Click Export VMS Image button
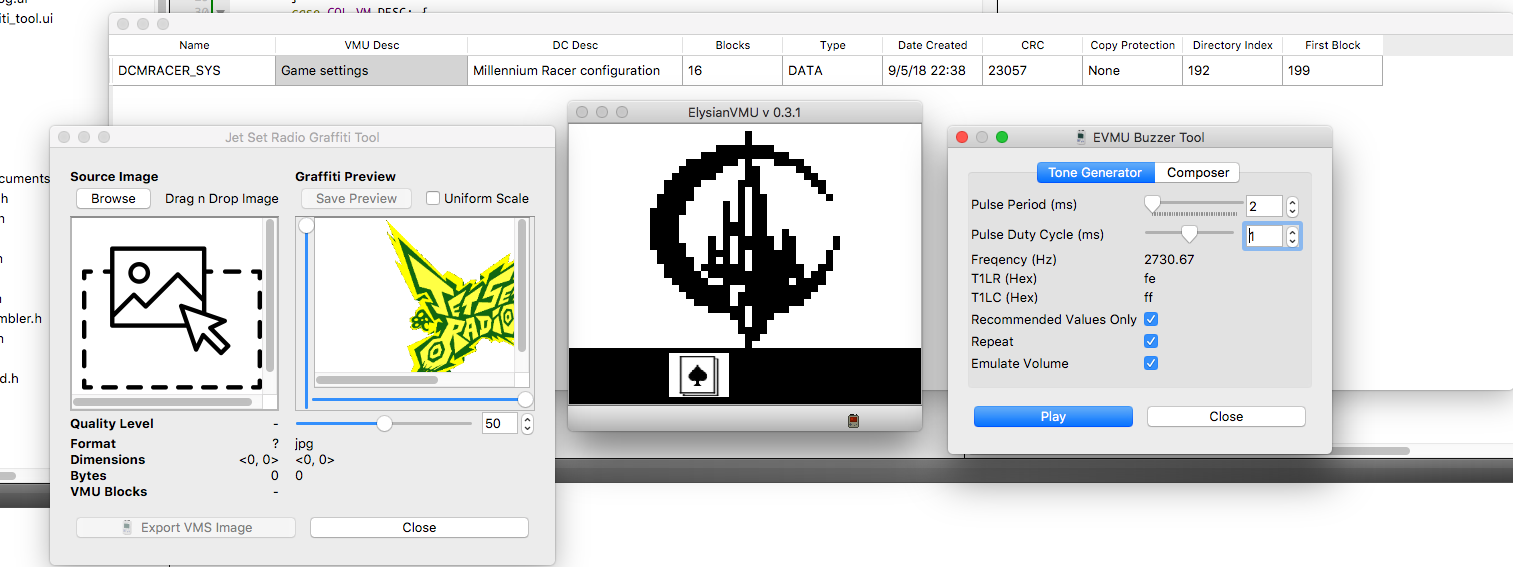This screenshot has width=1513, height=567. point(186,527)
